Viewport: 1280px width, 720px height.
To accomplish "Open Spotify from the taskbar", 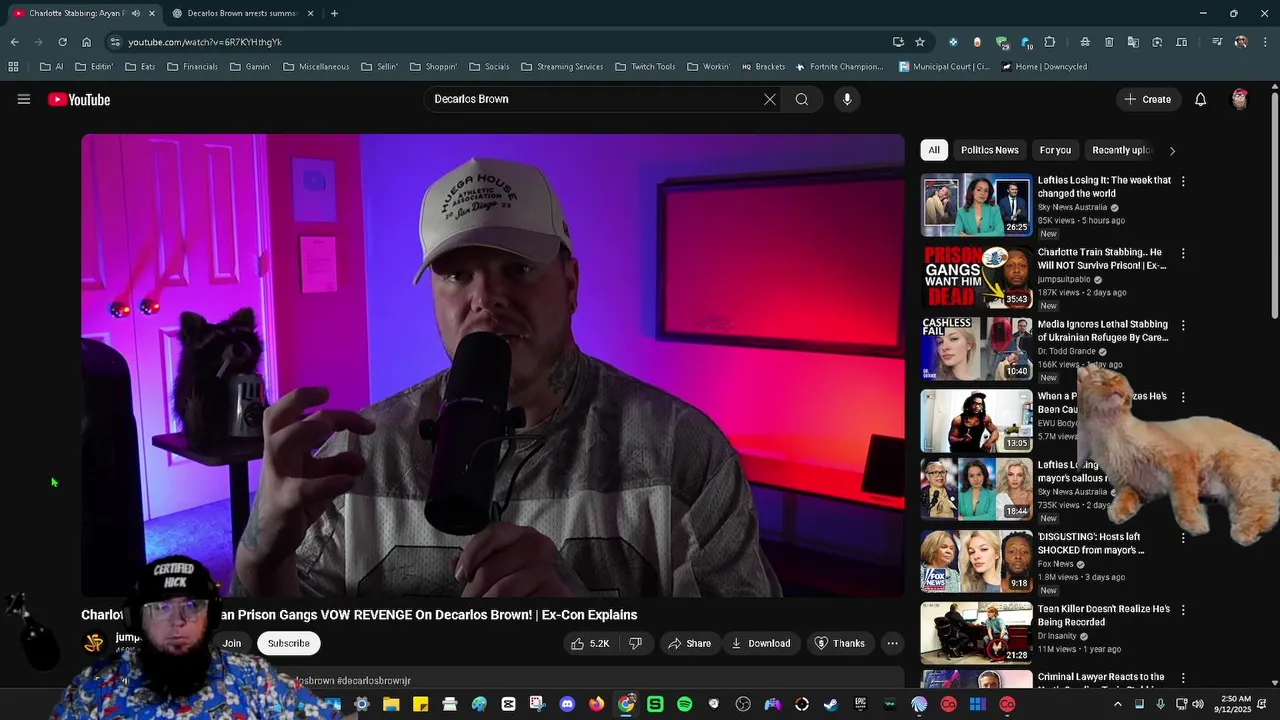I will pyautogui.click(x=684, y=704).
